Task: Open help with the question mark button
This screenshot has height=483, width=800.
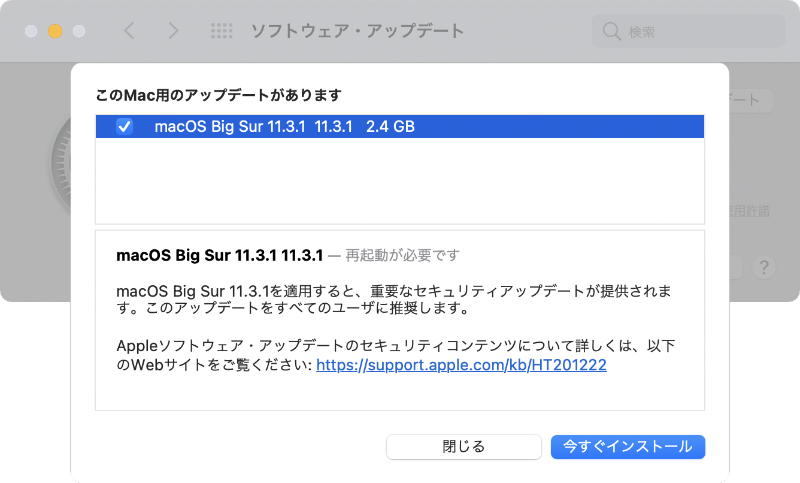Action: [764, 267]
